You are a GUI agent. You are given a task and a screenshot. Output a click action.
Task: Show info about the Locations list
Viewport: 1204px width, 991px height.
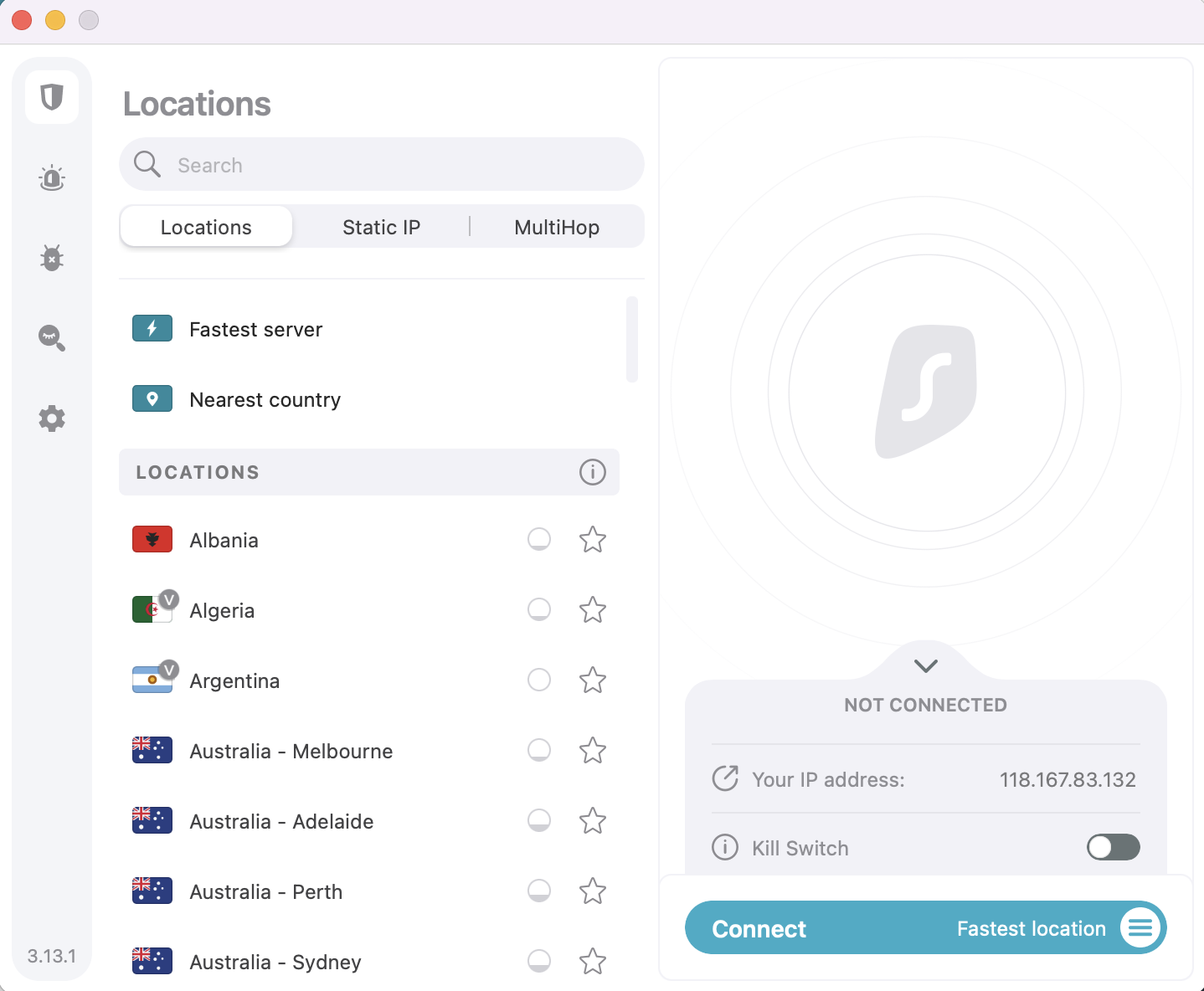click(x=593, y=472)
